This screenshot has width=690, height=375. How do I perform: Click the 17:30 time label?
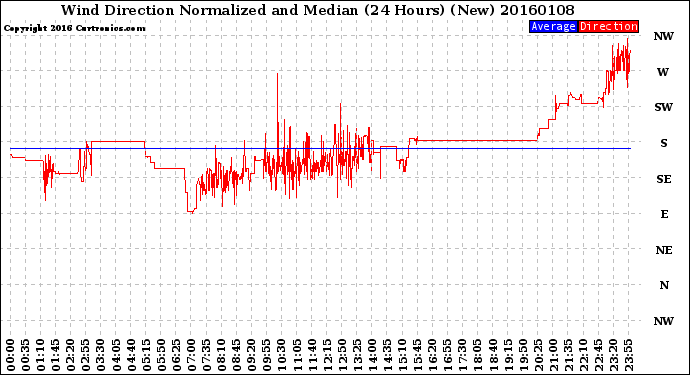tap(462, 355)
